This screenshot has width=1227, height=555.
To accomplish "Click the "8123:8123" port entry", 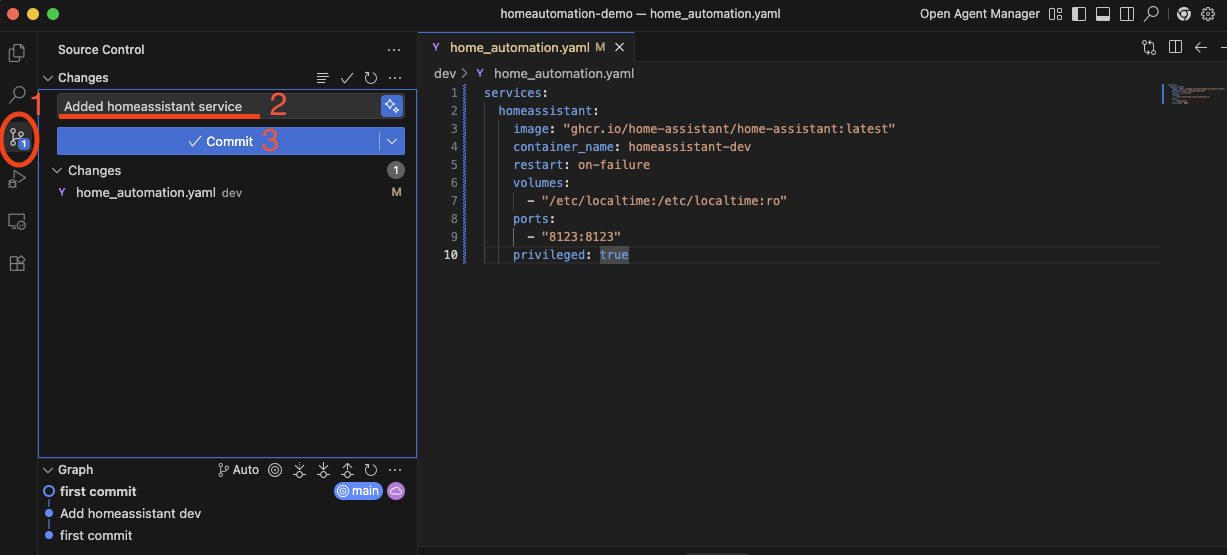I will pos(581,237).
